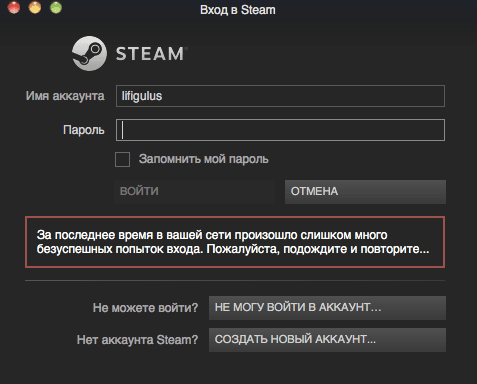
Task: Click the Вход в Steam window title
Action: 238,10
